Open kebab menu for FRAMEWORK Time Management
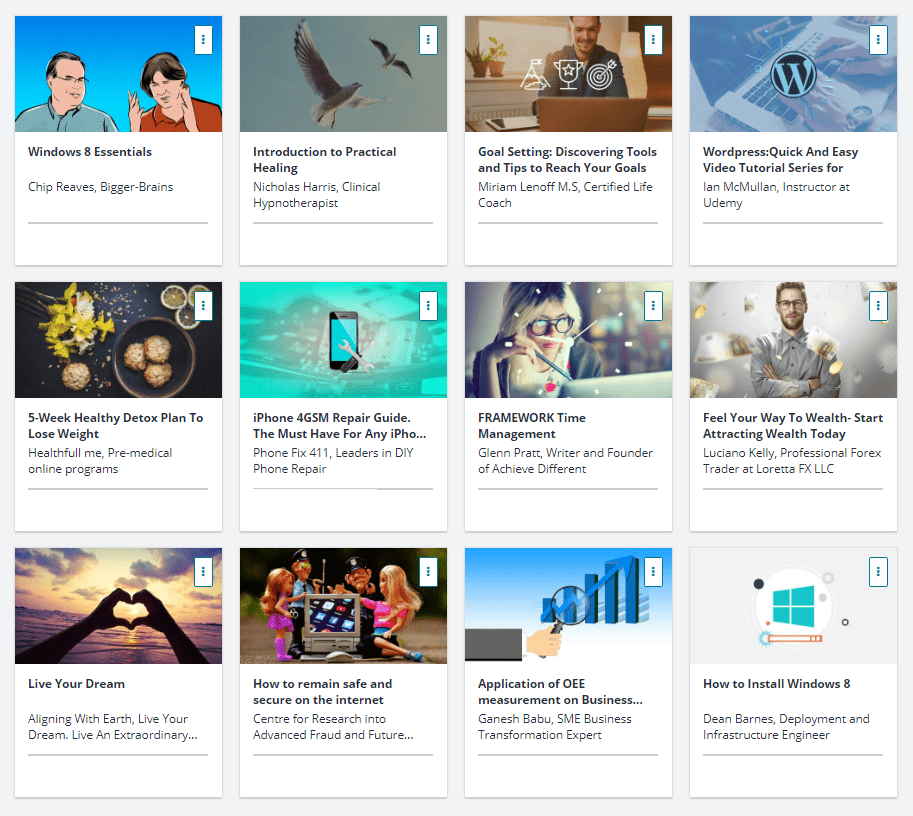This screenshot has width=913, height=816. (653, 306)
